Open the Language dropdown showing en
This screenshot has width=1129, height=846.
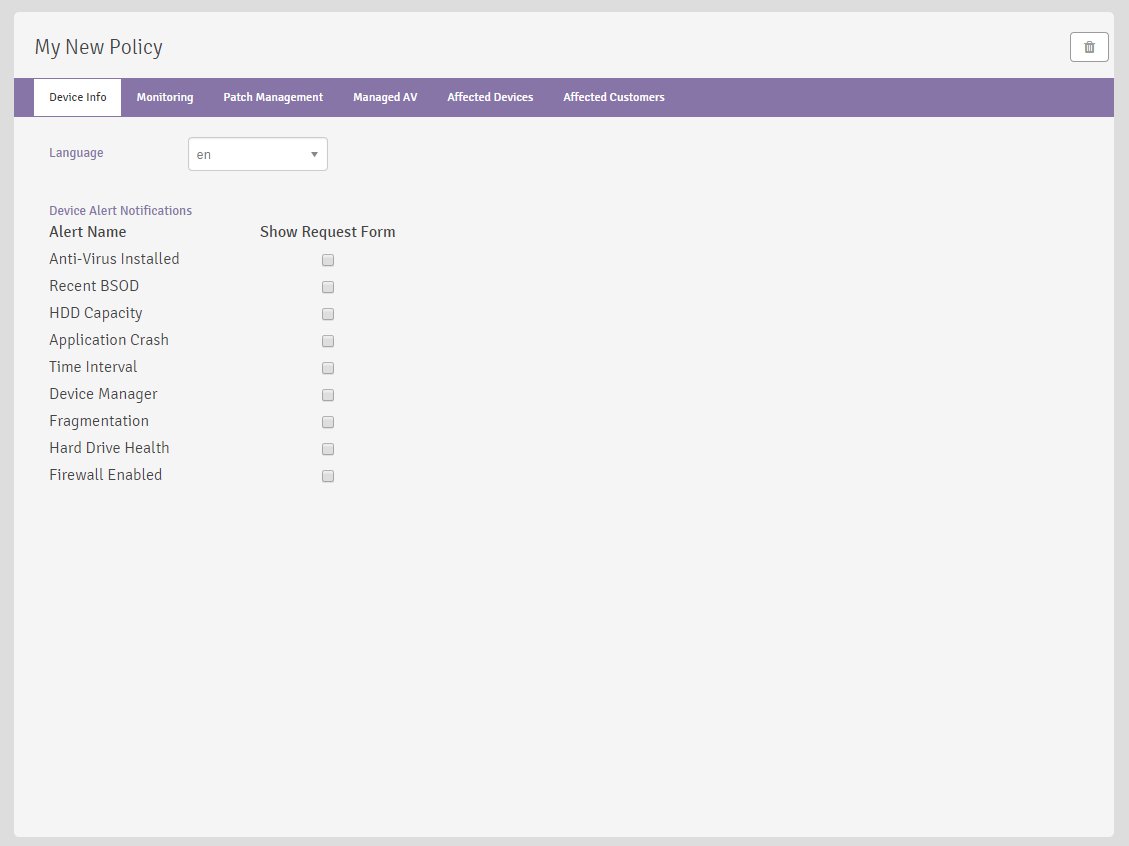click(x=258, y=154)
